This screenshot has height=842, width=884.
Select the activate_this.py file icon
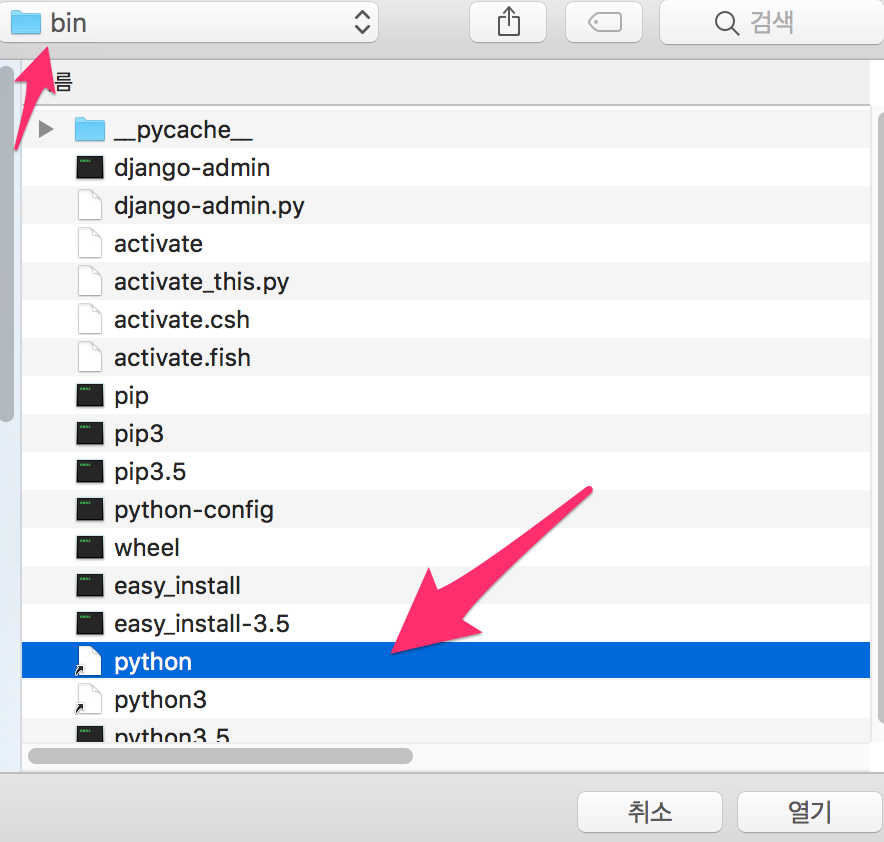[x=90, y=281]
